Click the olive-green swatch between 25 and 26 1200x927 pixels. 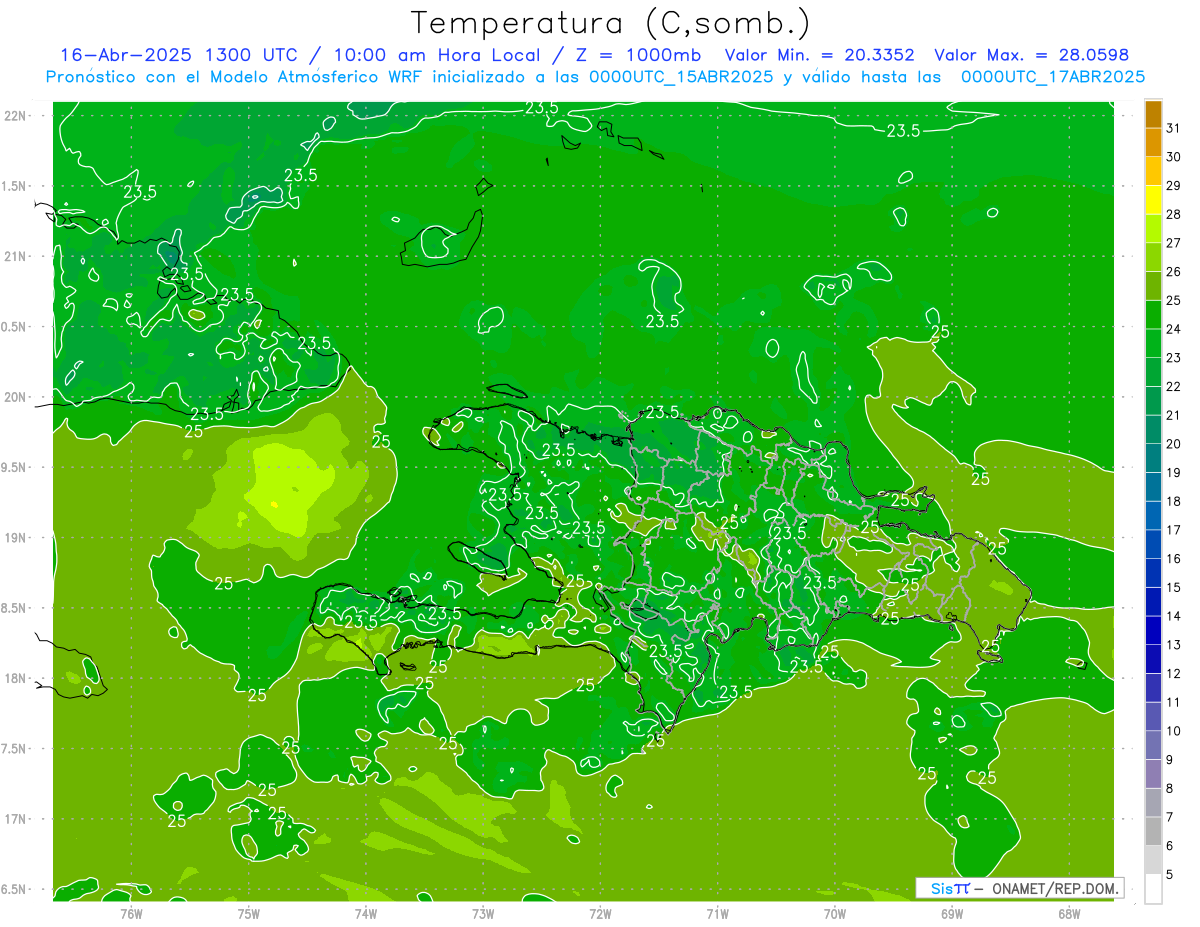[x=1154, y=286]
